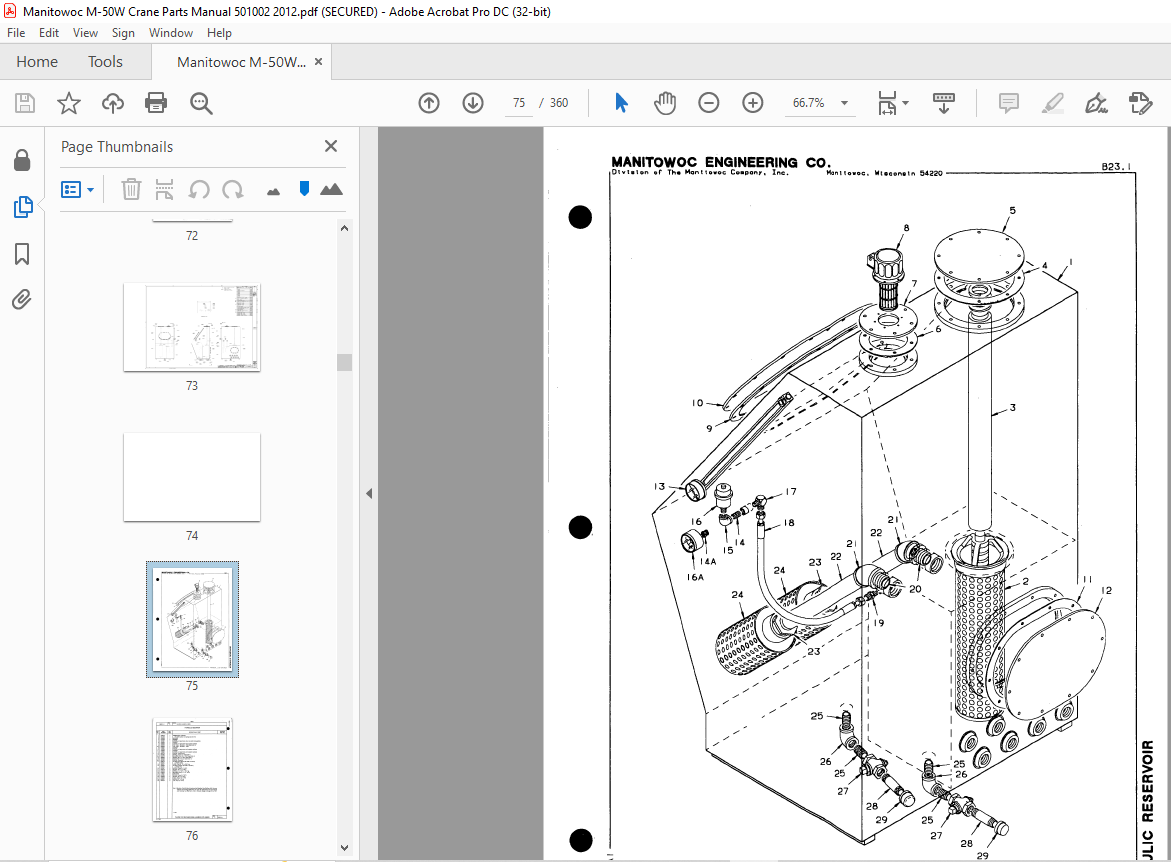
Task: Add a comment sticky note
Action: coord(1008,103)
